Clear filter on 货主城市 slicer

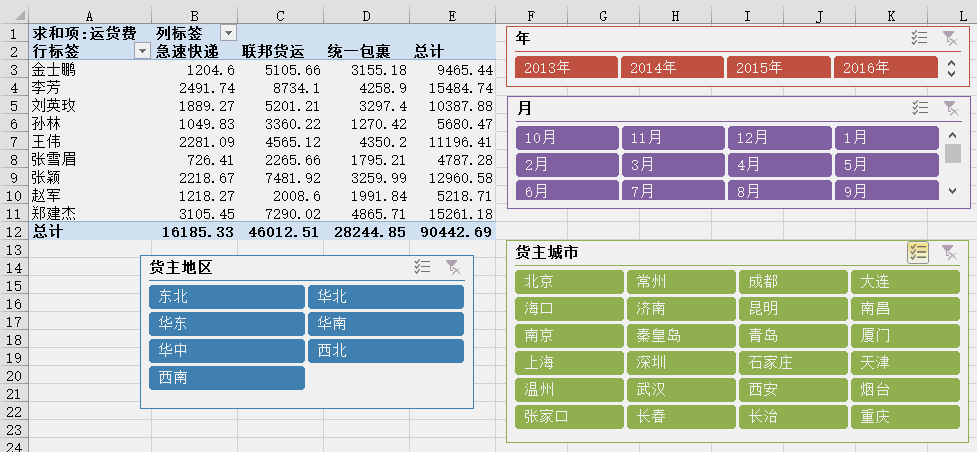tap(950, 253)
